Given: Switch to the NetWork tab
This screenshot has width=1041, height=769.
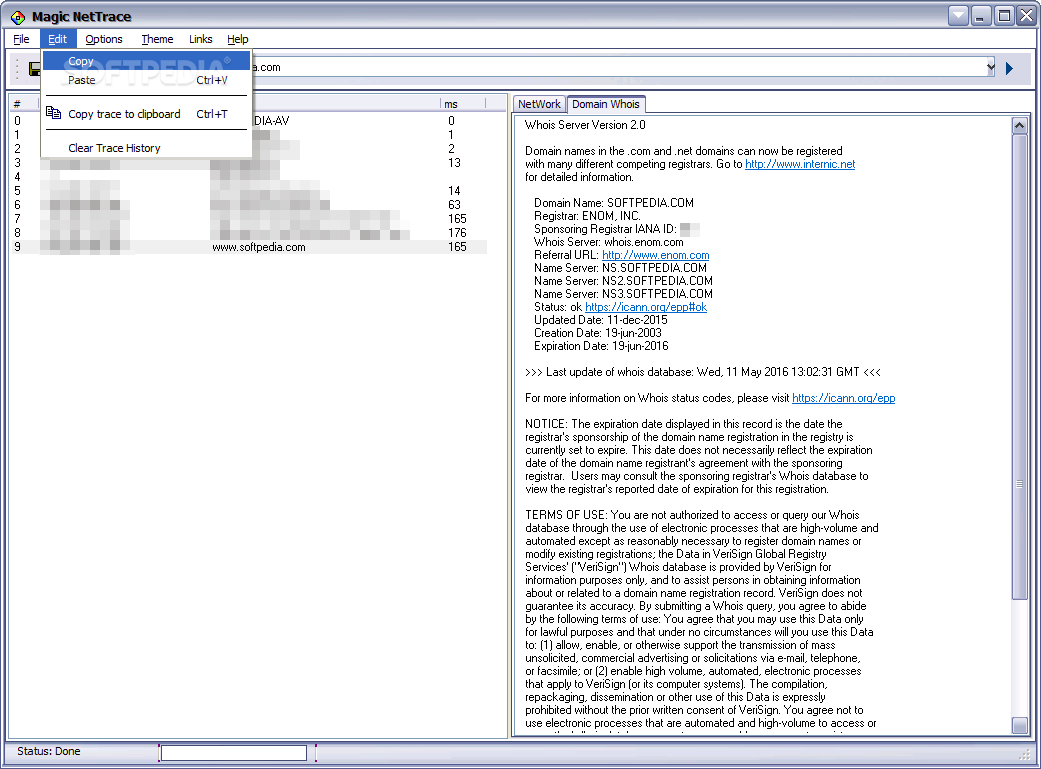Looking at the screenshot, I should coord(539,104).
